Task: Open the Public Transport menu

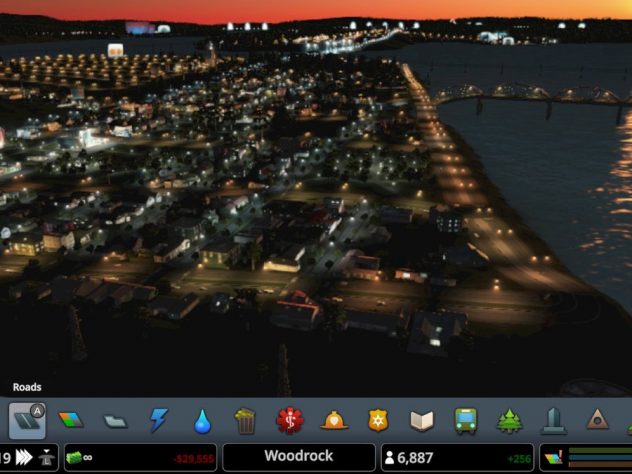Action: point(466,421)
